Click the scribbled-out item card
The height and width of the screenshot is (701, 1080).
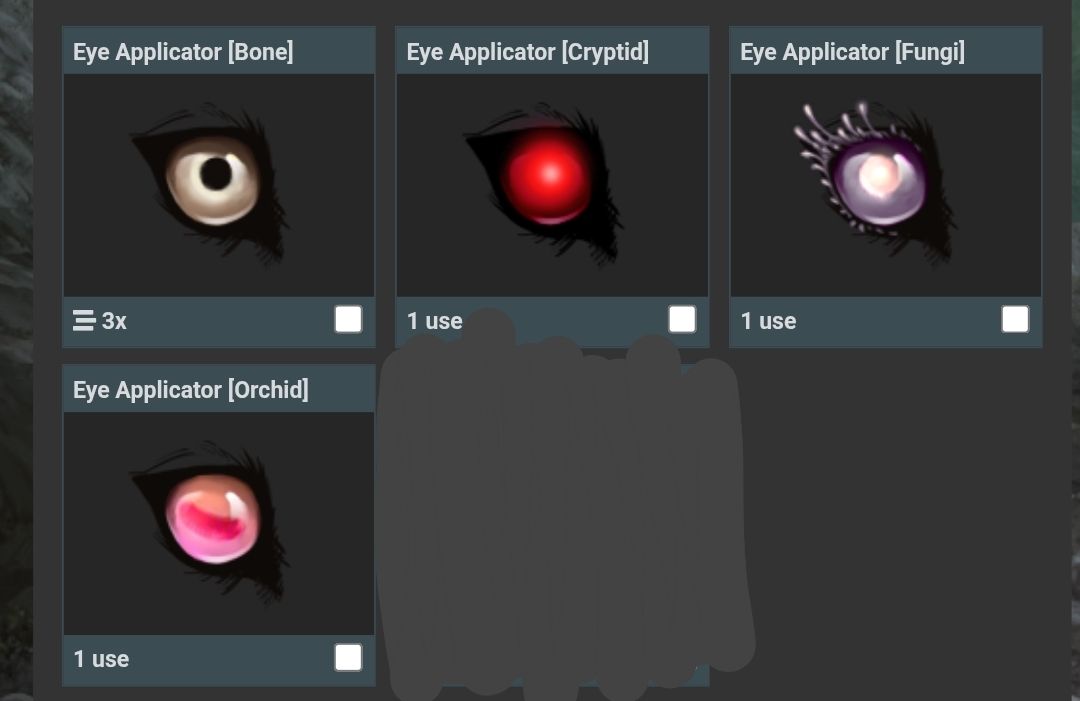pos(565,516)
